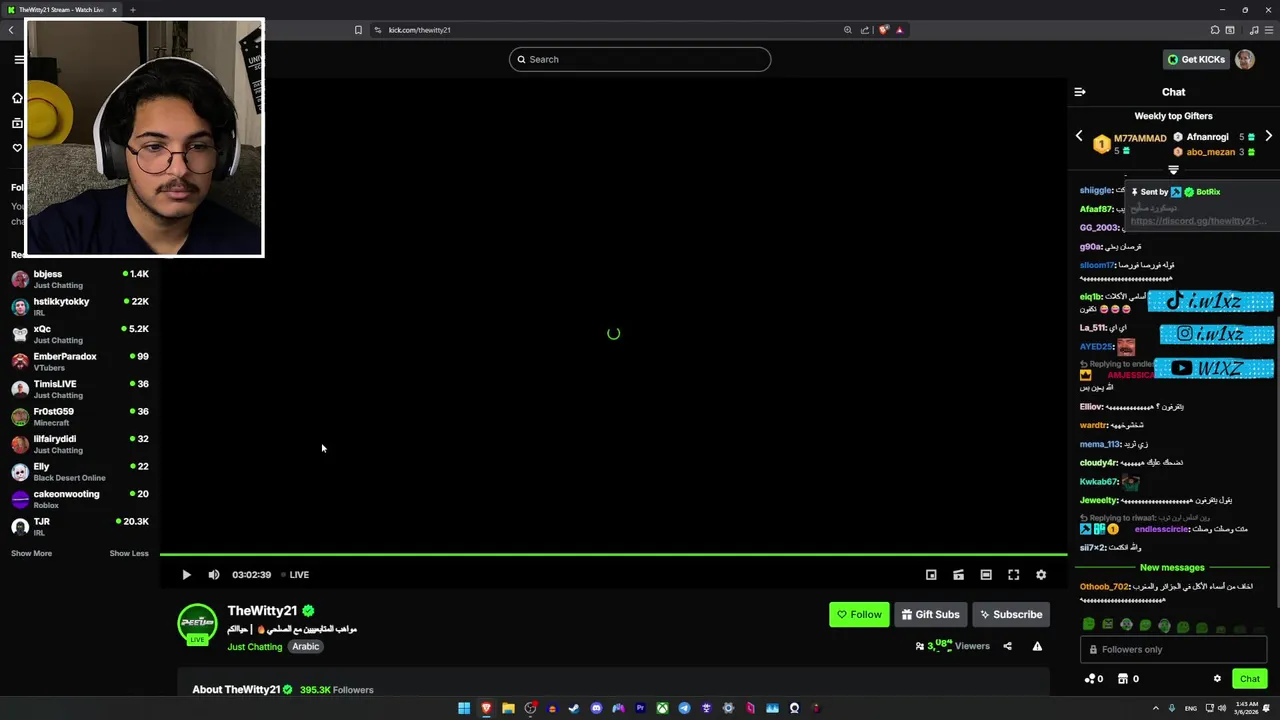Select the Arabic language tag
Image resolution: width=1280 pixels, height=720 pixels.
click(306, 647)
